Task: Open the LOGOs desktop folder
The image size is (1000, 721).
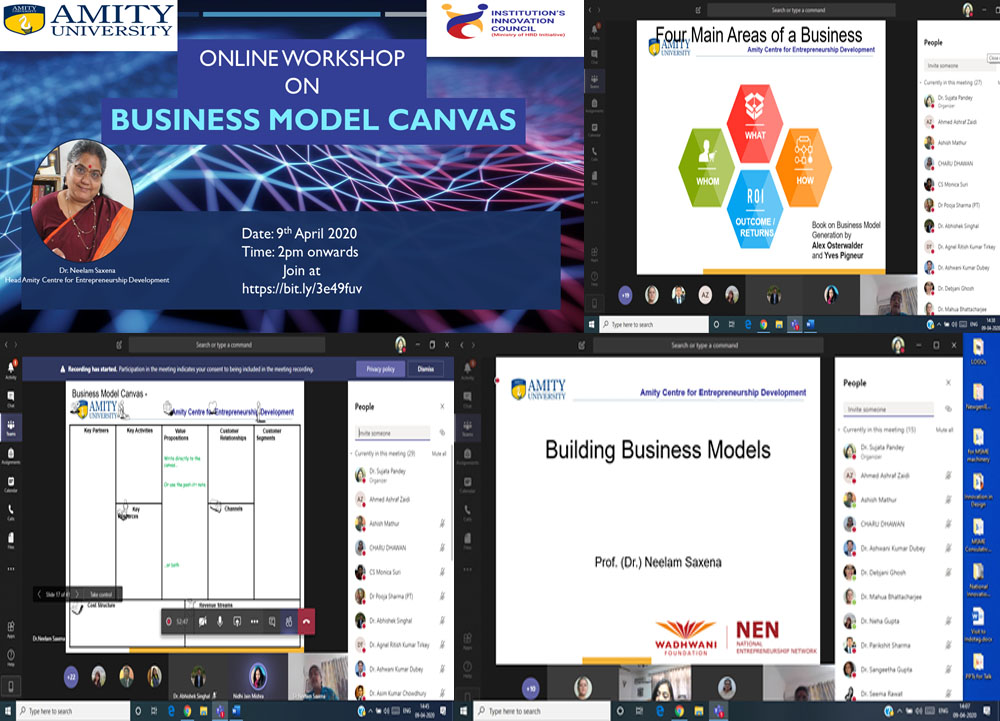Action: click(978, 352)
